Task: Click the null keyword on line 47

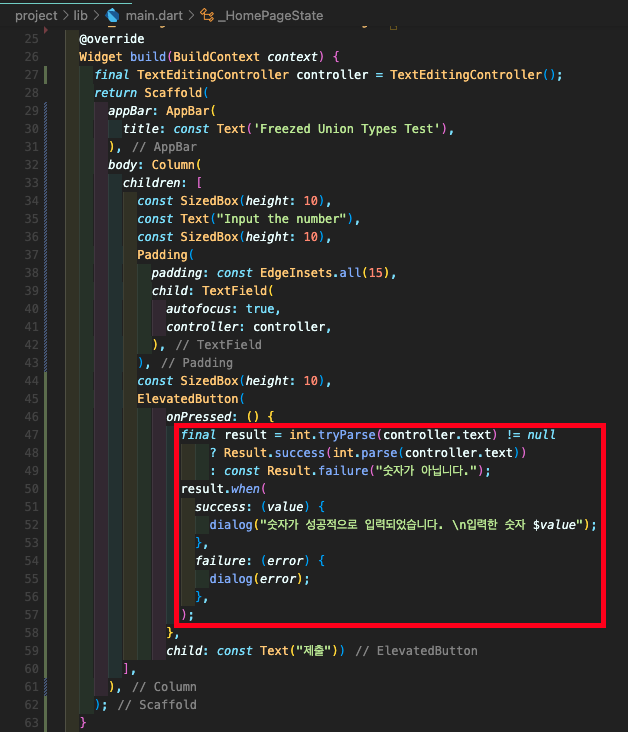Action: tap(541, 435)
